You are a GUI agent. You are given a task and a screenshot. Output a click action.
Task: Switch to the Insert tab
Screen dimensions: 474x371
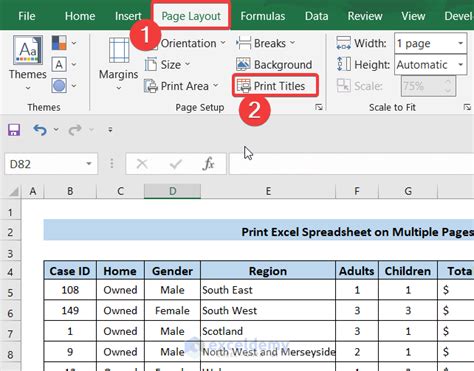(x=128, y=16)
